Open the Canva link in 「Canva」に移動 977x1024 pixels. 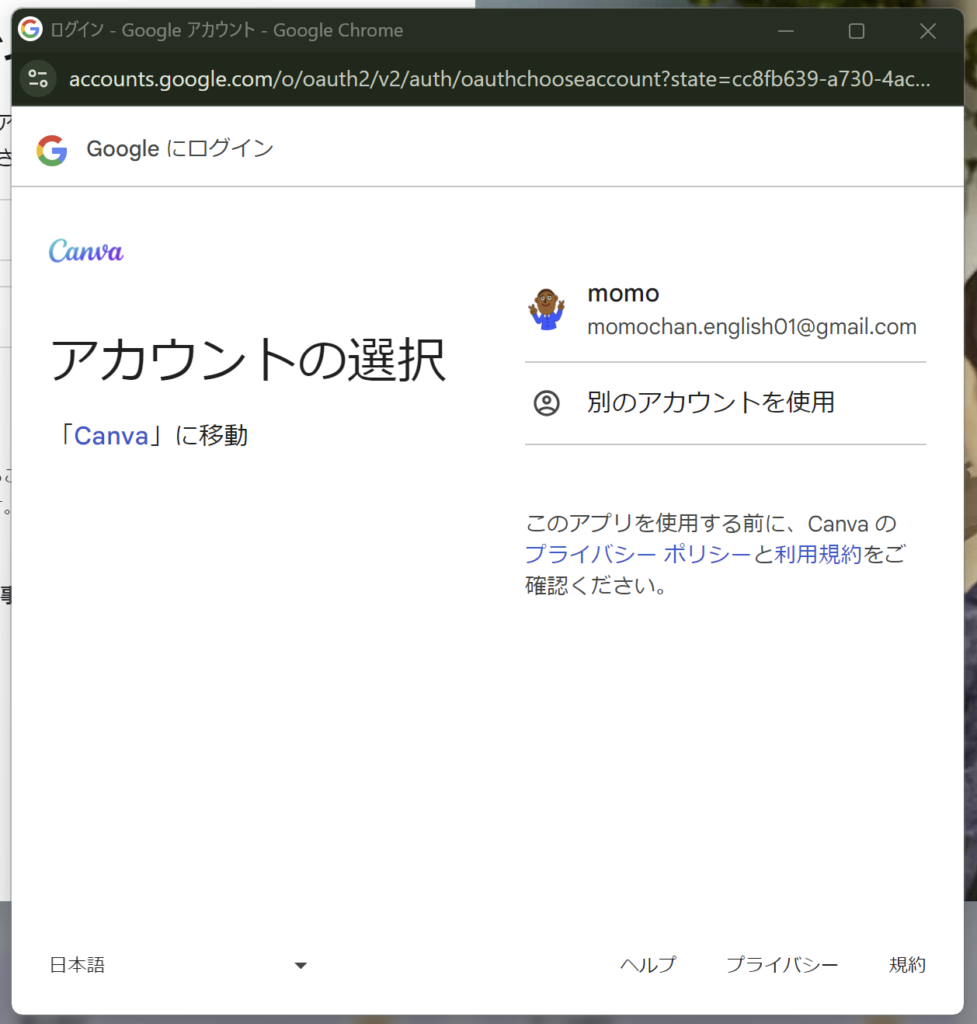point(111,436)
